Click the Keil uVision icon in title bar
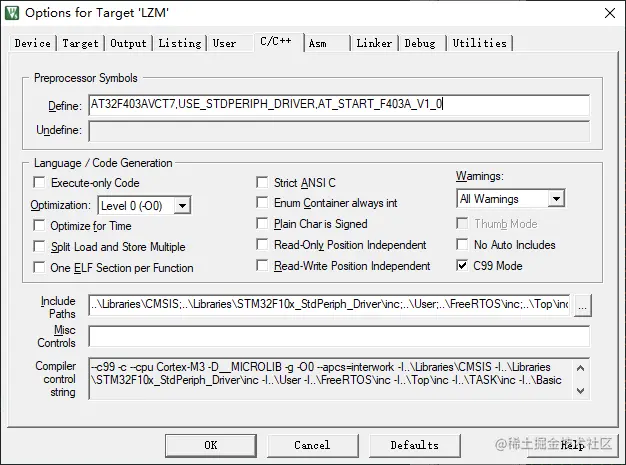 (x=12, y=13)
